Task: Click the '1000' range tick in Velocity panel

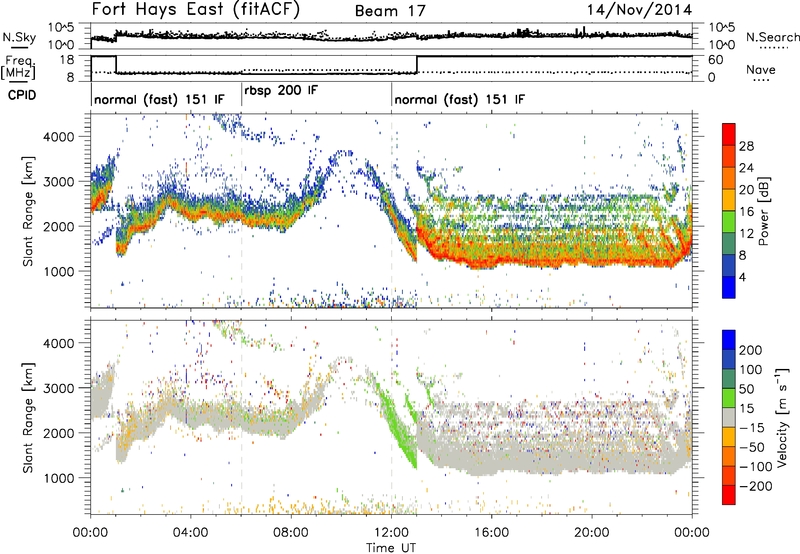Action: [58, 478]
